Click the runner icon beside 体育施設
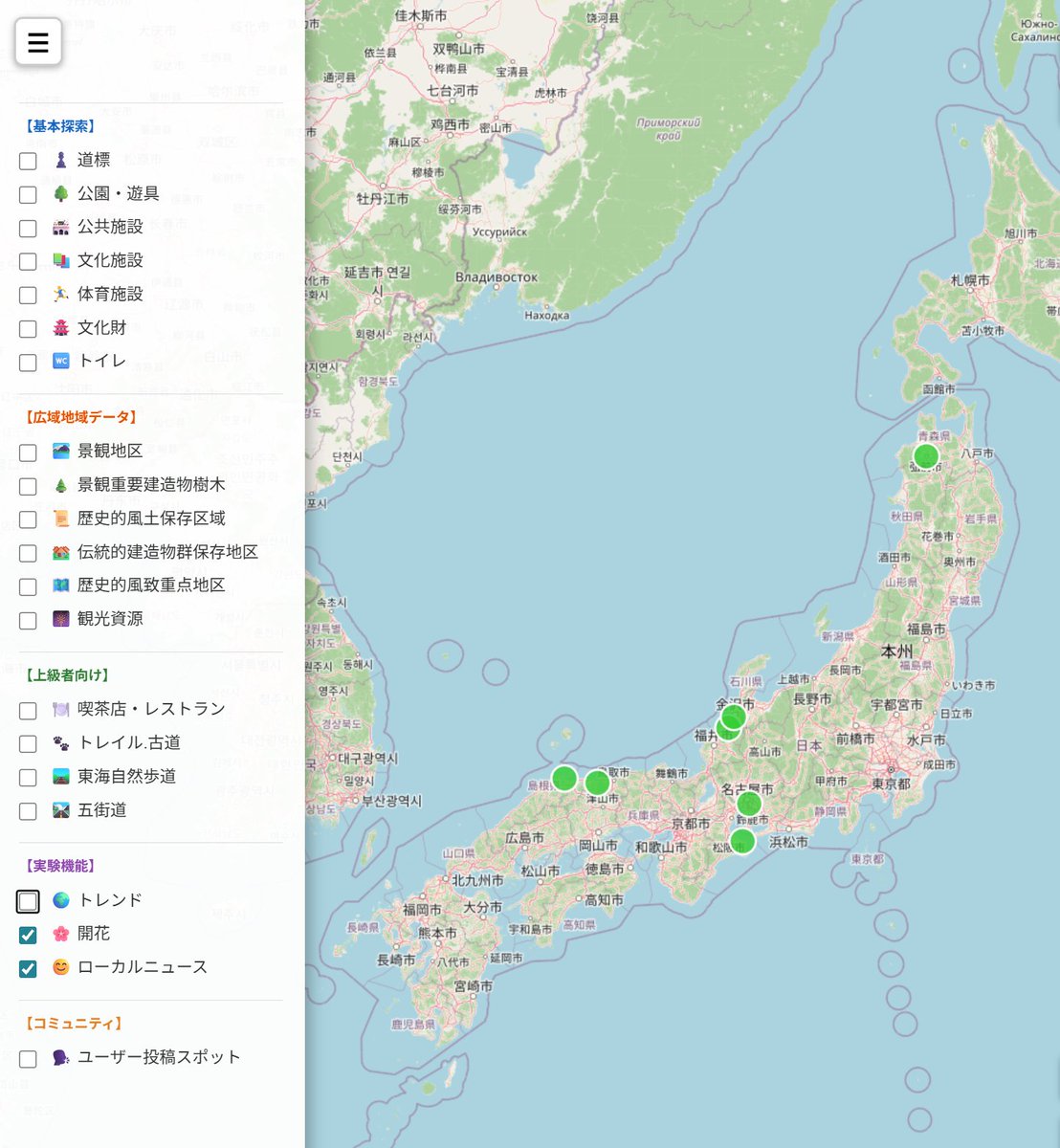Viewport: 1060px width, 1148px height. click(x=61, y=294)
